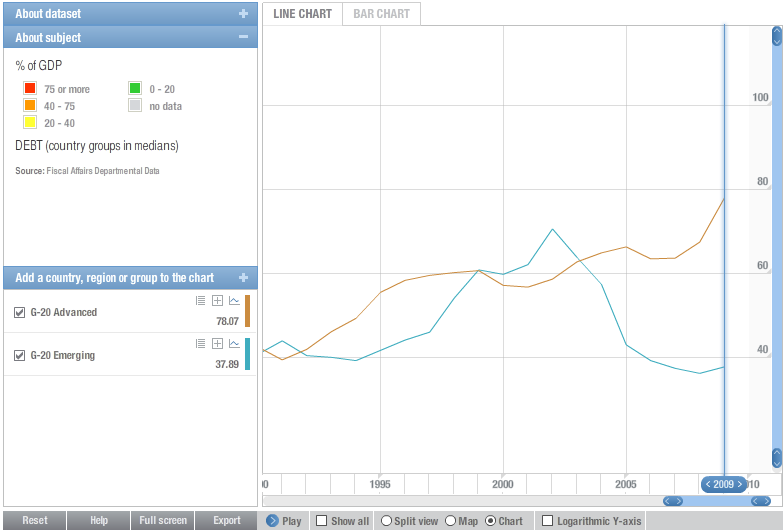Expand Add a country, region or group

[x=244, y=278]
